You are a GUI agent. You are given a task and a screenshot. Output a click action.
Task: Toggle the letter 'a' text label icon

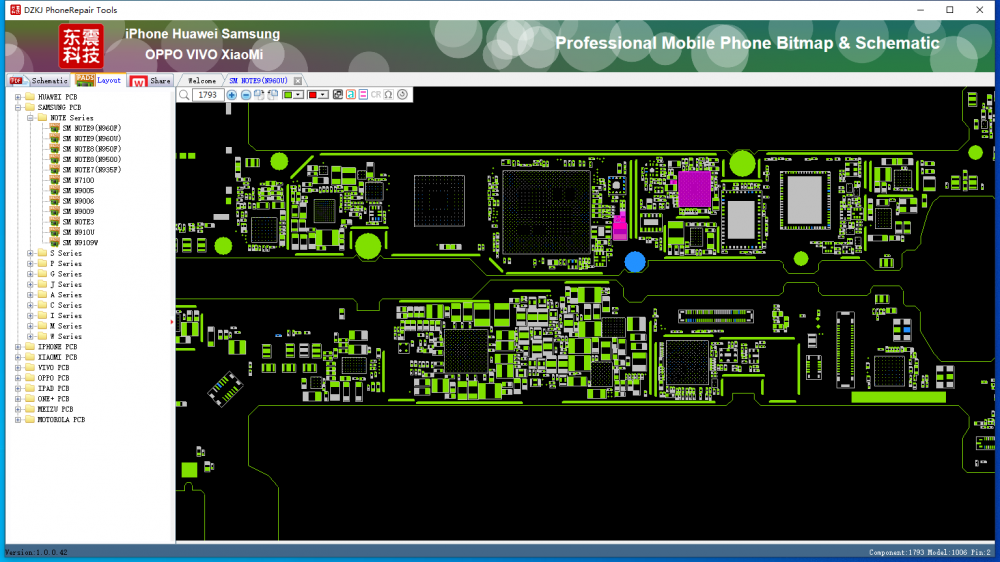pyautogui.click(x=351, y=95)
